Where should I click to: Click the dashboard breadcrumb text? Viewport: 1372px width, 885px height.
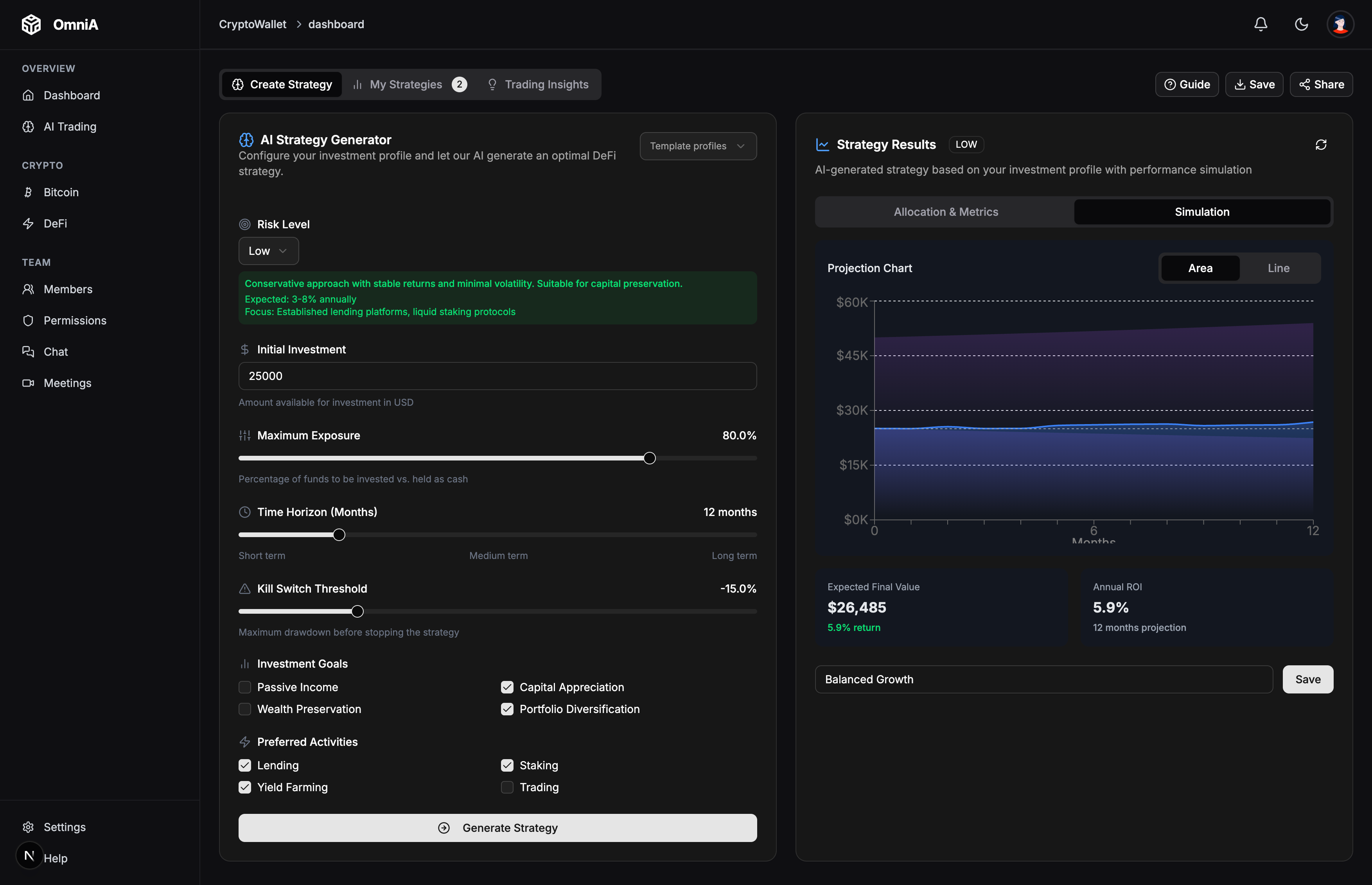(x=336, y=24)
